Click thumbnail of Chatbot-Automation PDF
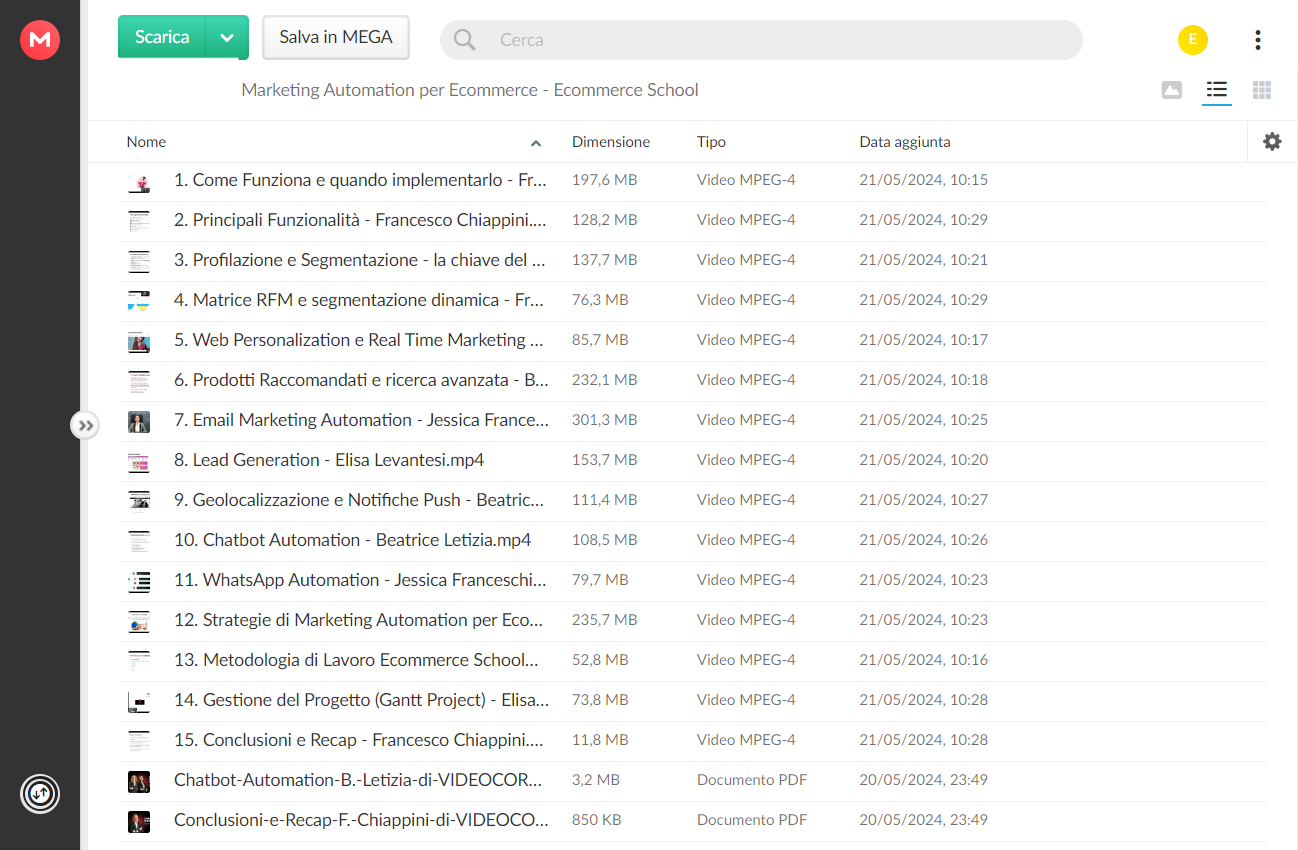The height and width of the screenshot is (850, 1298). click(x=139, y=782)
